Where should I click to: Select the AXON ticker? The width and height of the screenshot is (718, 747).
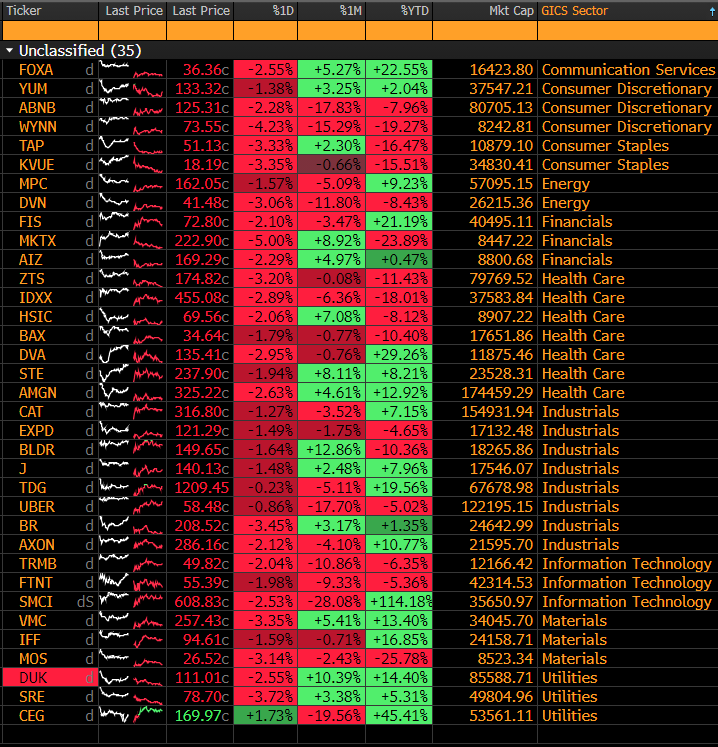[37, 545]
